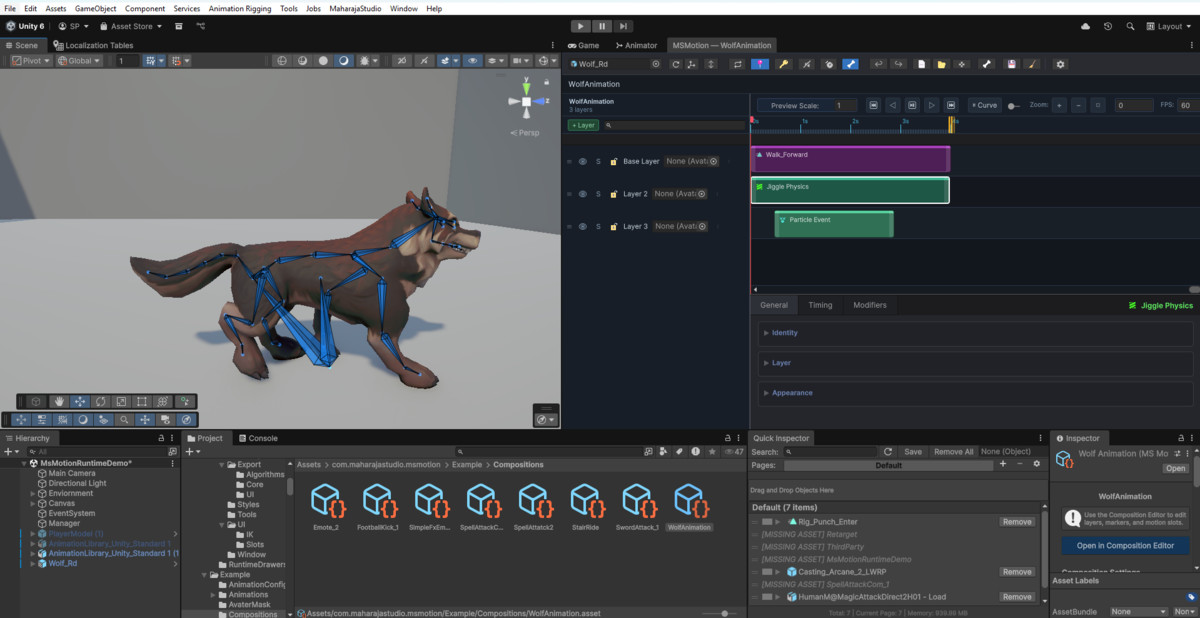Toggle checkbox beside Rig_Punch_Enter
The image size is (1200, 618).
pyautogui.click(x=766, y=522)
